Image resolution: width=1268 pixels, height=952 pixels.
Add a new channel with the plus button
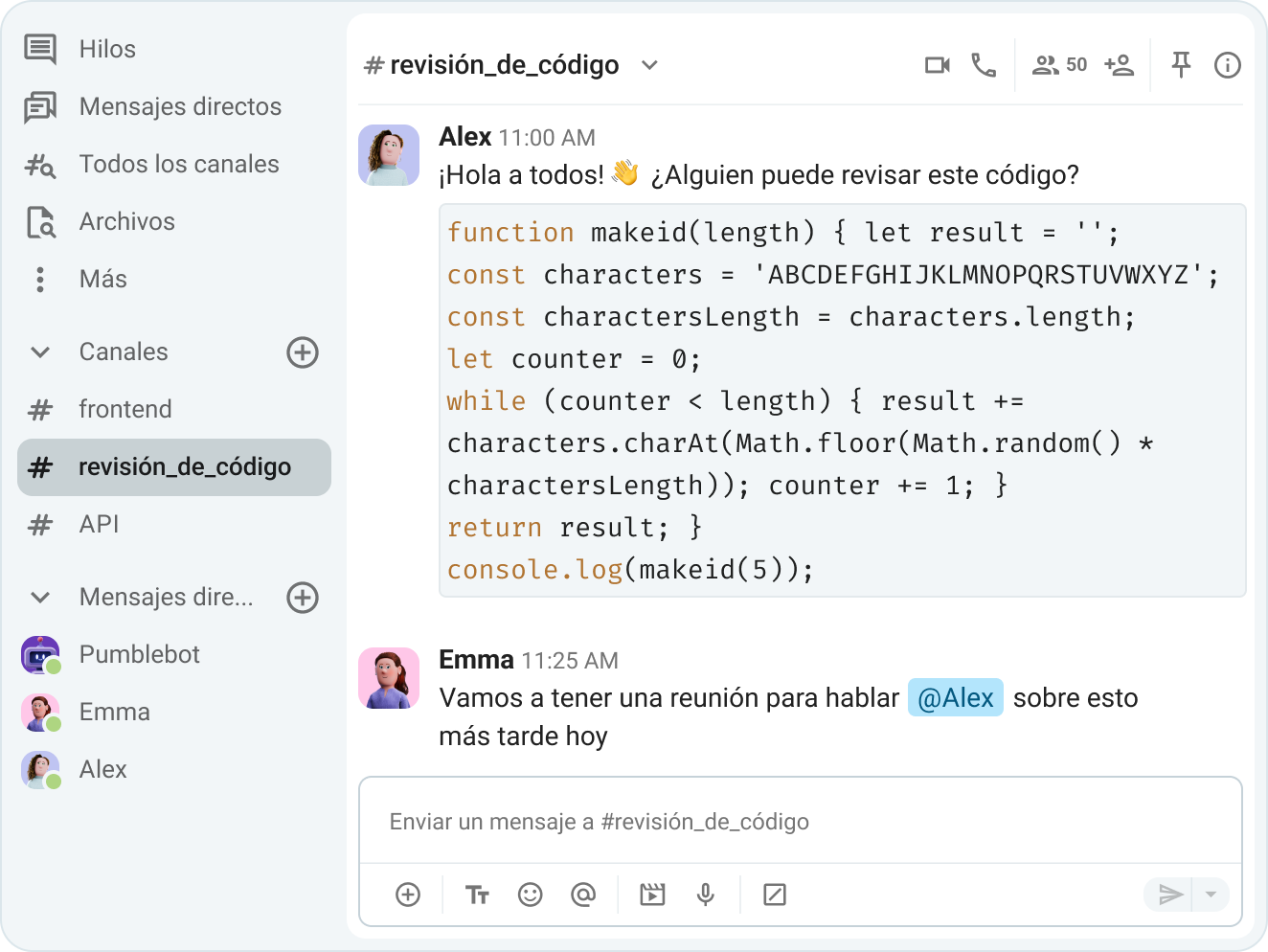click(x=303, y=352)
